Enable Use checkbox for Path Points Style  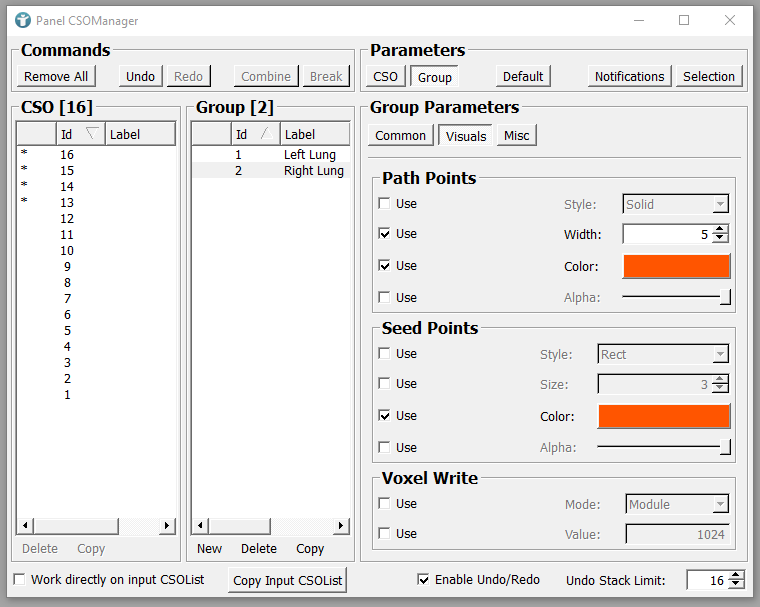(385, 204)
